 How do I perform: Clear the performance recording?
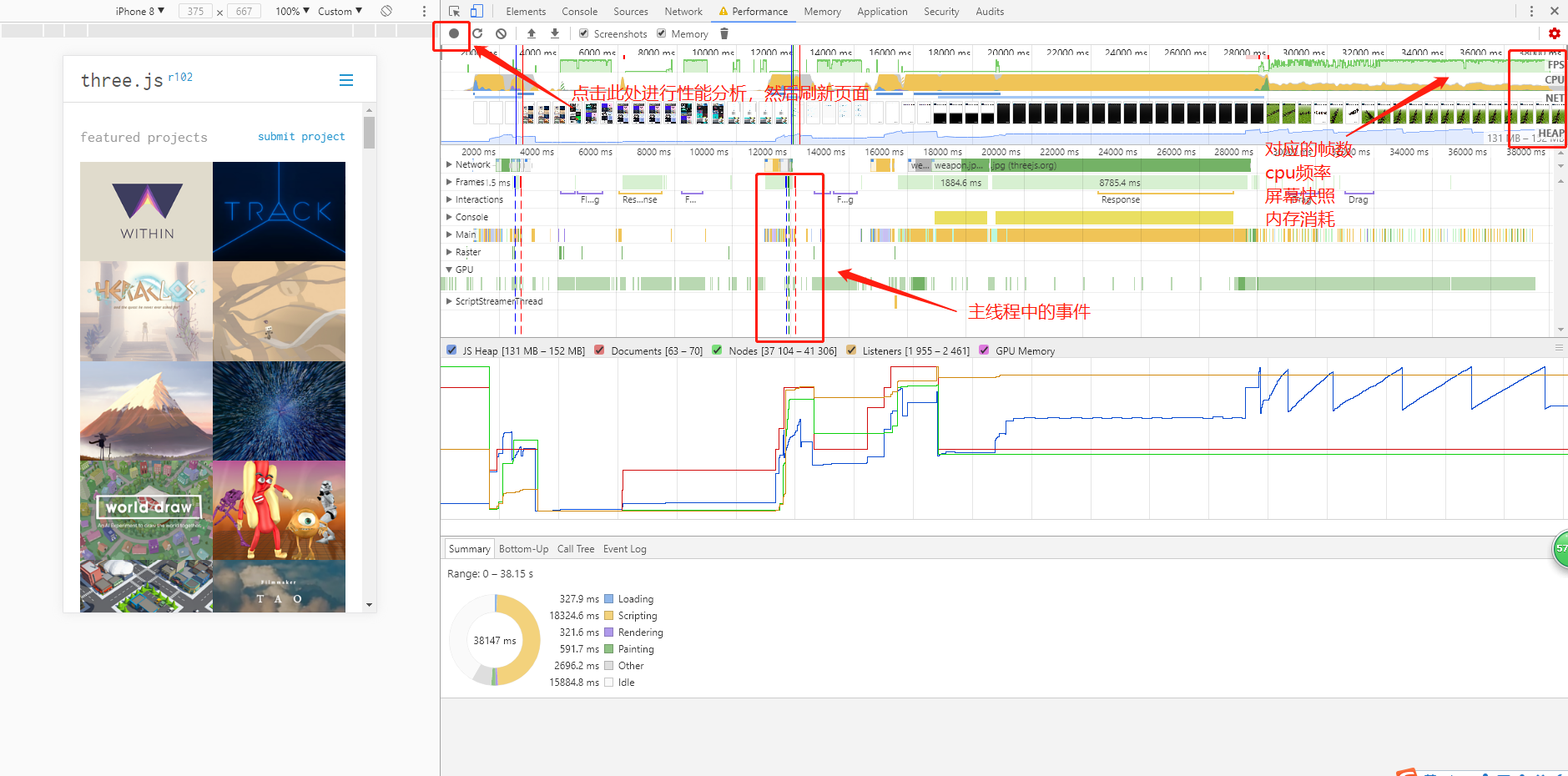[501, 33]
